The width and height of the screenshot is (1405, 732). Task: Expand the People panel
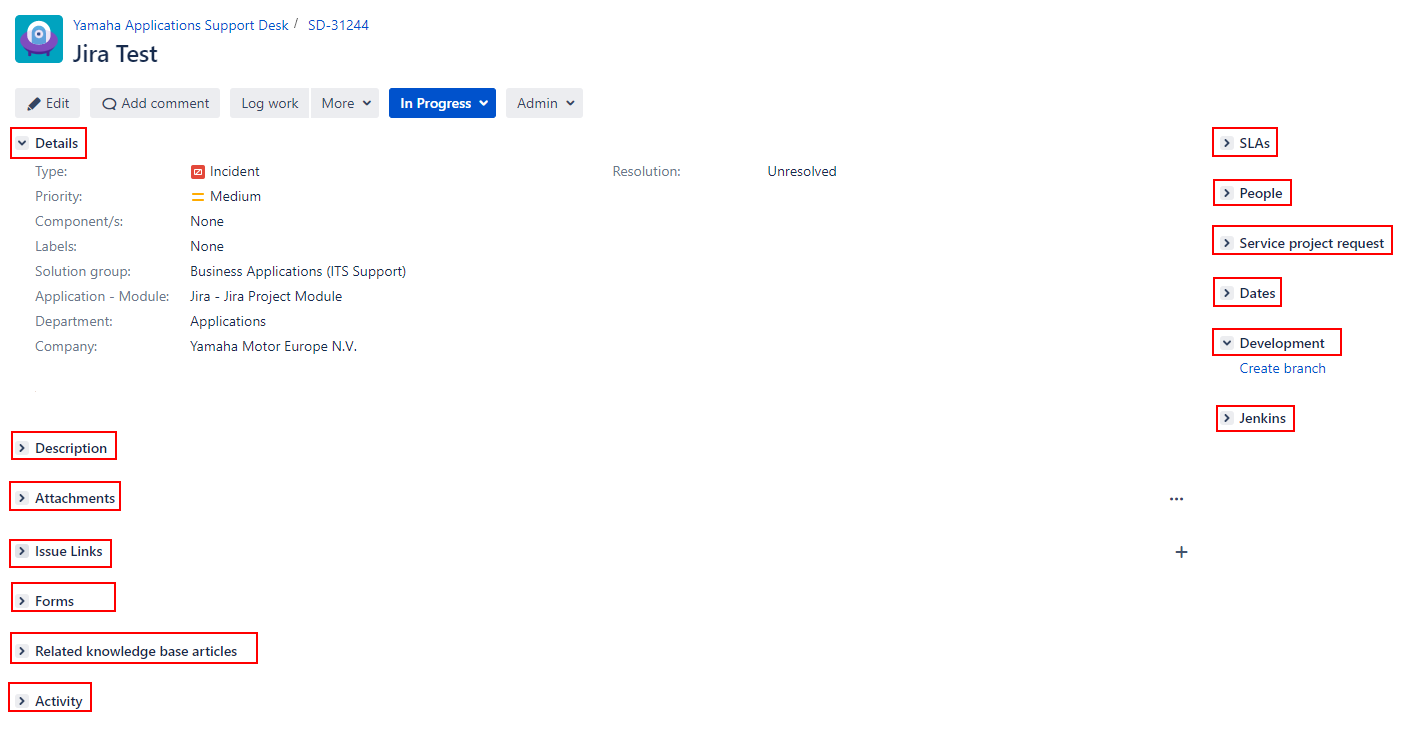coord(1227,193)
